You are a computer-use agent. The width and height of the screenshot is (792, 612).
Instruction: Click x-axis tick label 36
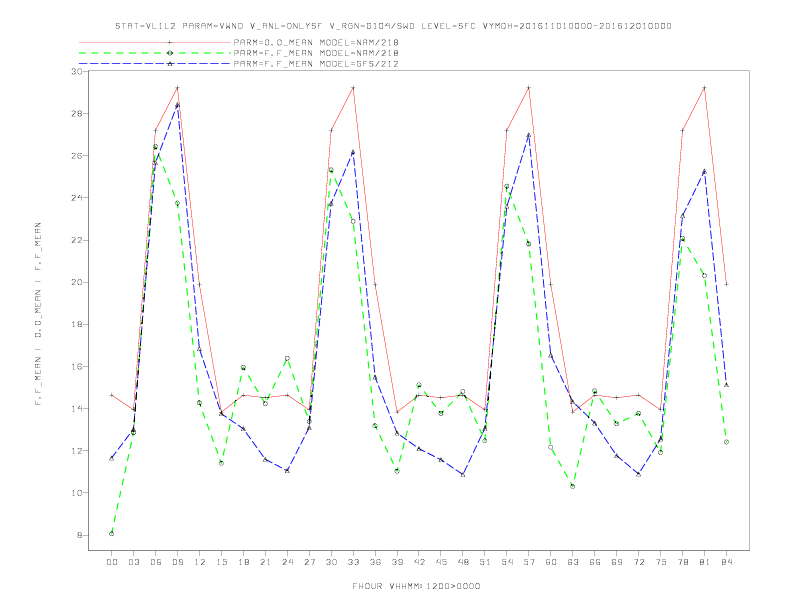pyautogui.click(x=375, y=562)
